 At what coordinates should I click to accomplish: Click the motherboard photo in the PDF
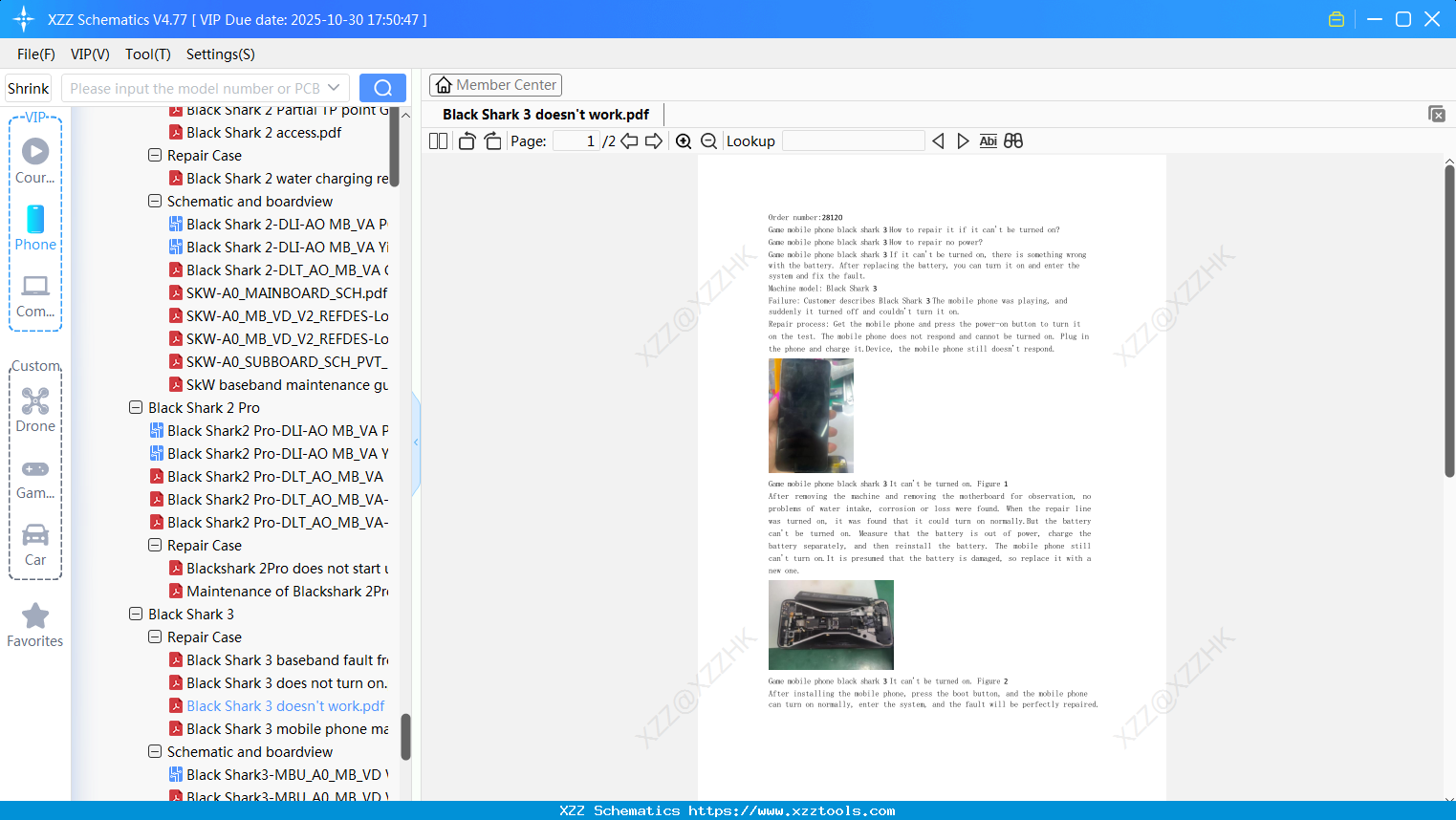pos(831,625)
